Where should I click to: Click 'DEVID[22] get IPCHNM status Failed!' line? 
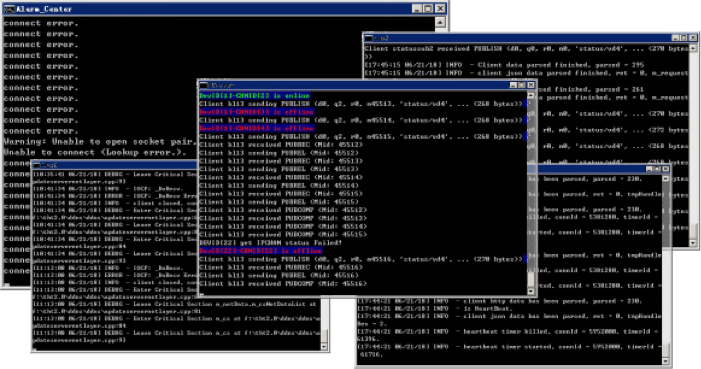[x=271, y=243]
